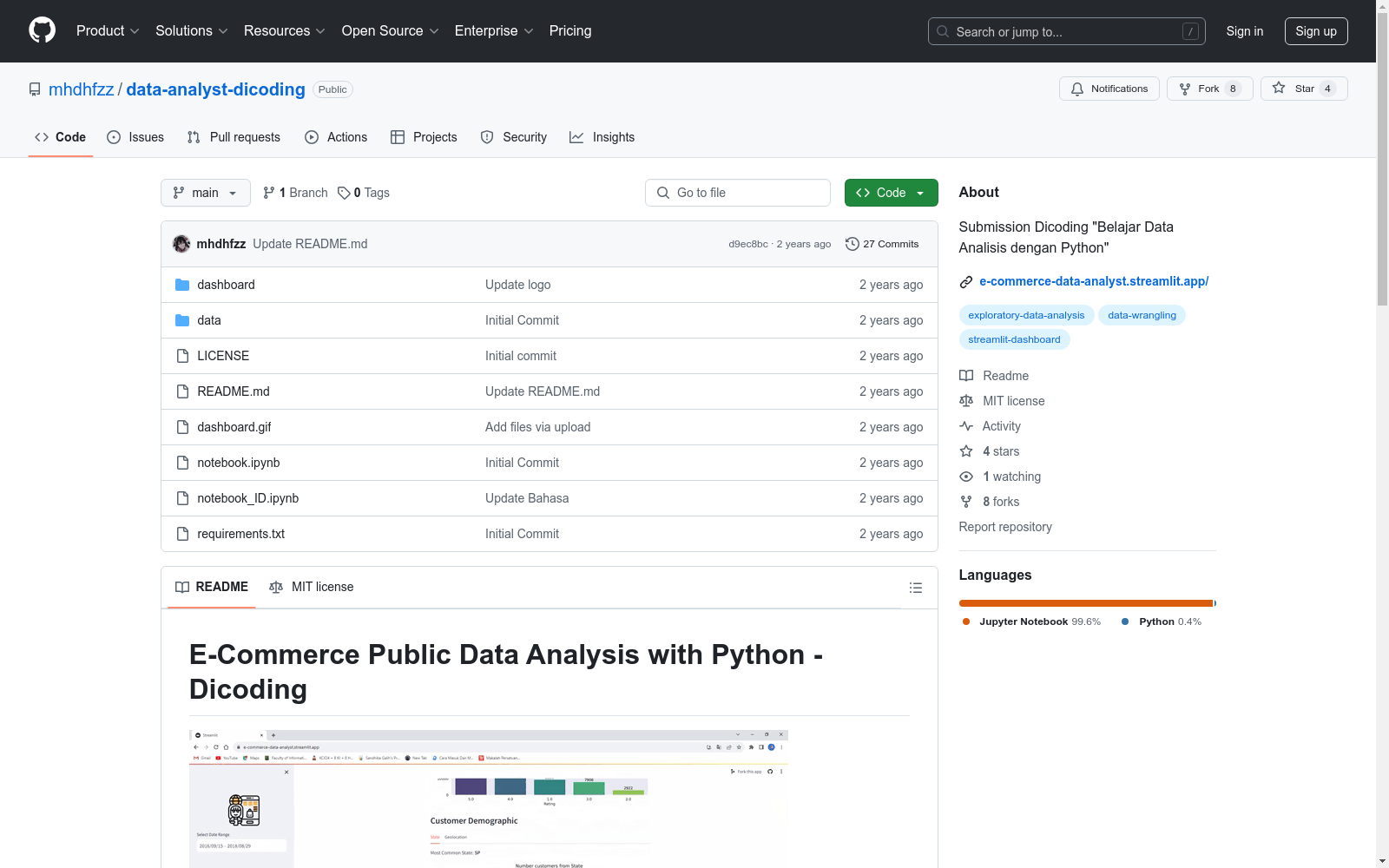Click the Python 0.4% language entry
Viewport: 1389px width, 868px height.
[x=1162, y=621]
